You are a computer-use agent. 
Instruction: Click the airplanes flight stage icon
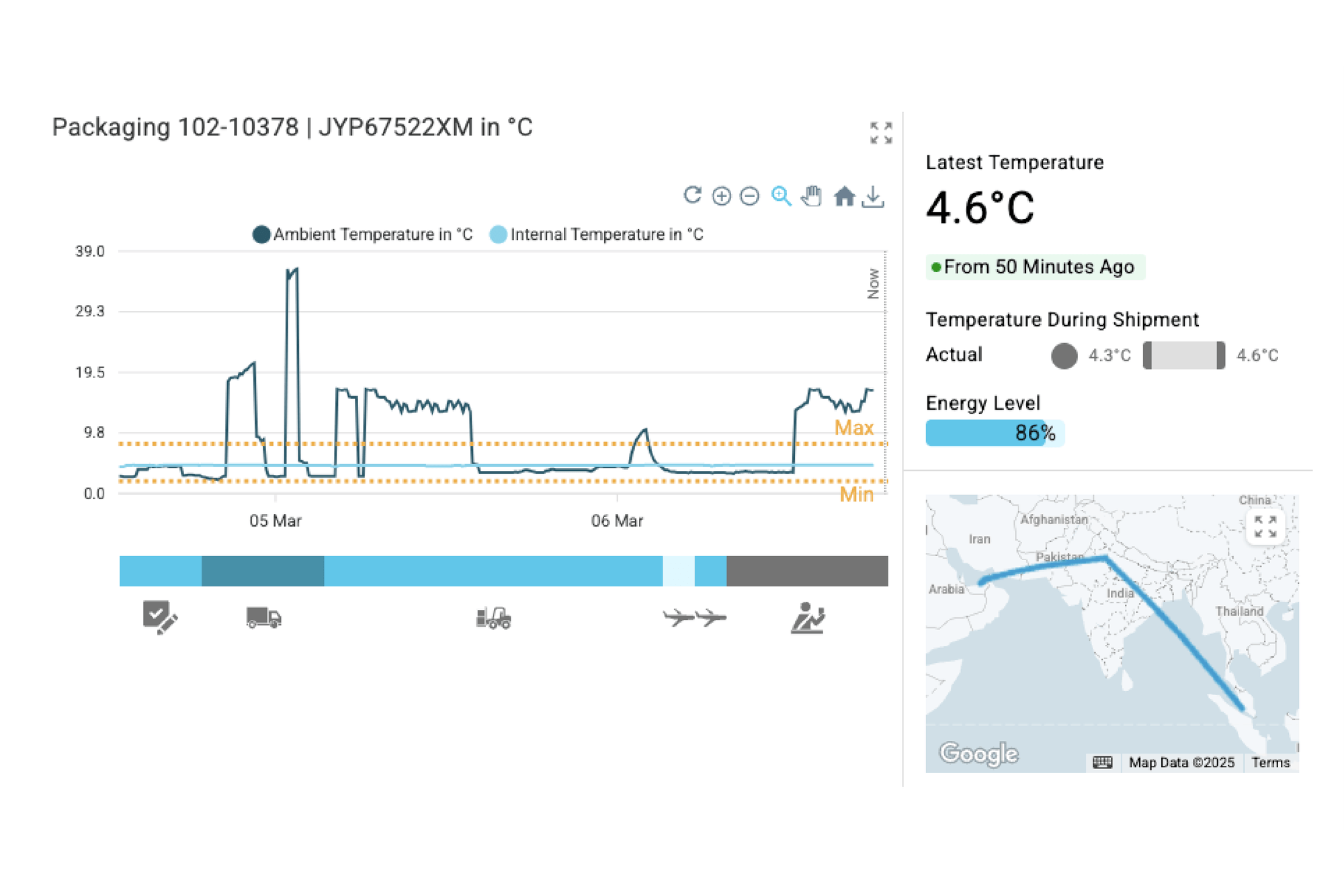click(x=695, y=617)
